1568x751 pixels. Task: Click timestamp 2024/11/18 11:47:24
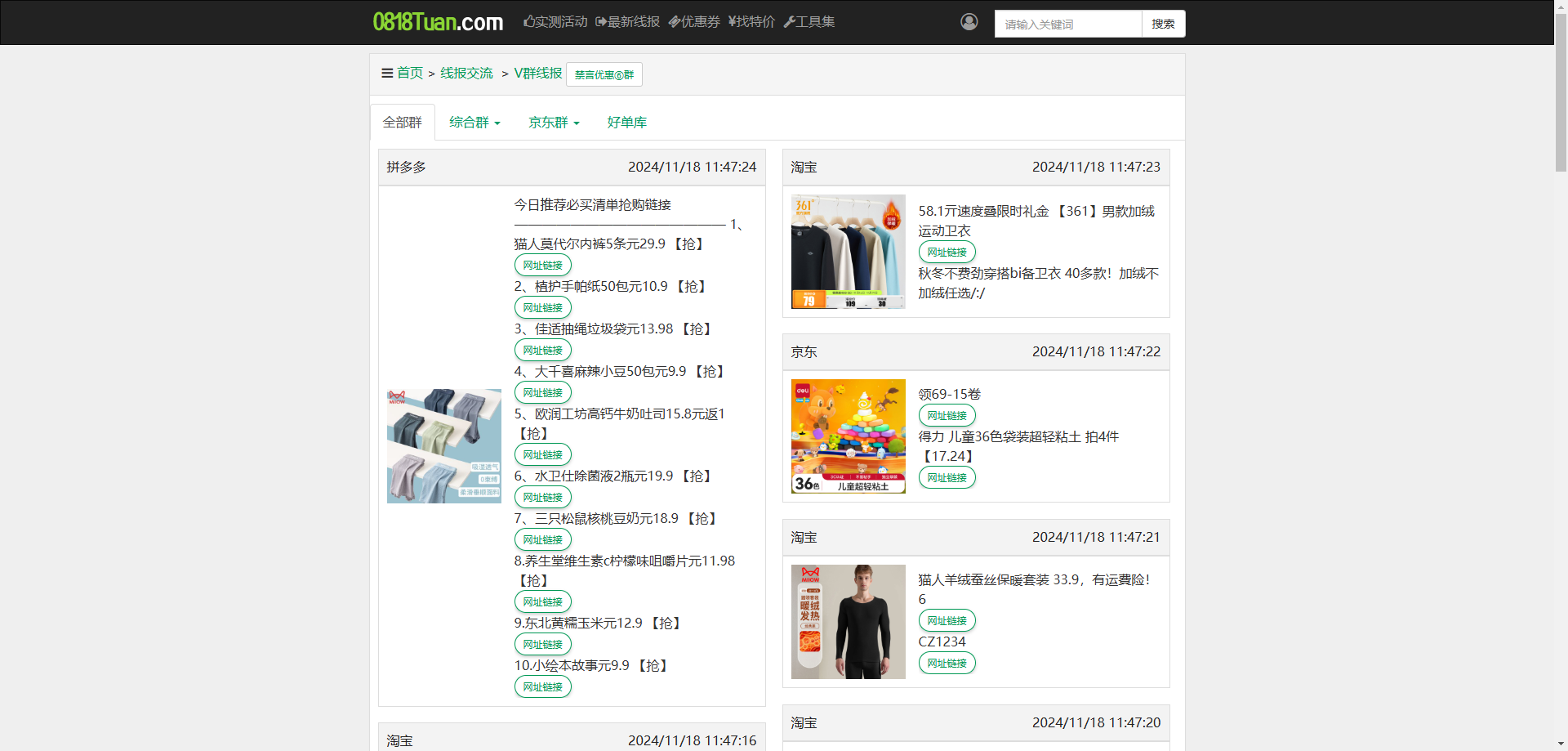coord(692,168)
